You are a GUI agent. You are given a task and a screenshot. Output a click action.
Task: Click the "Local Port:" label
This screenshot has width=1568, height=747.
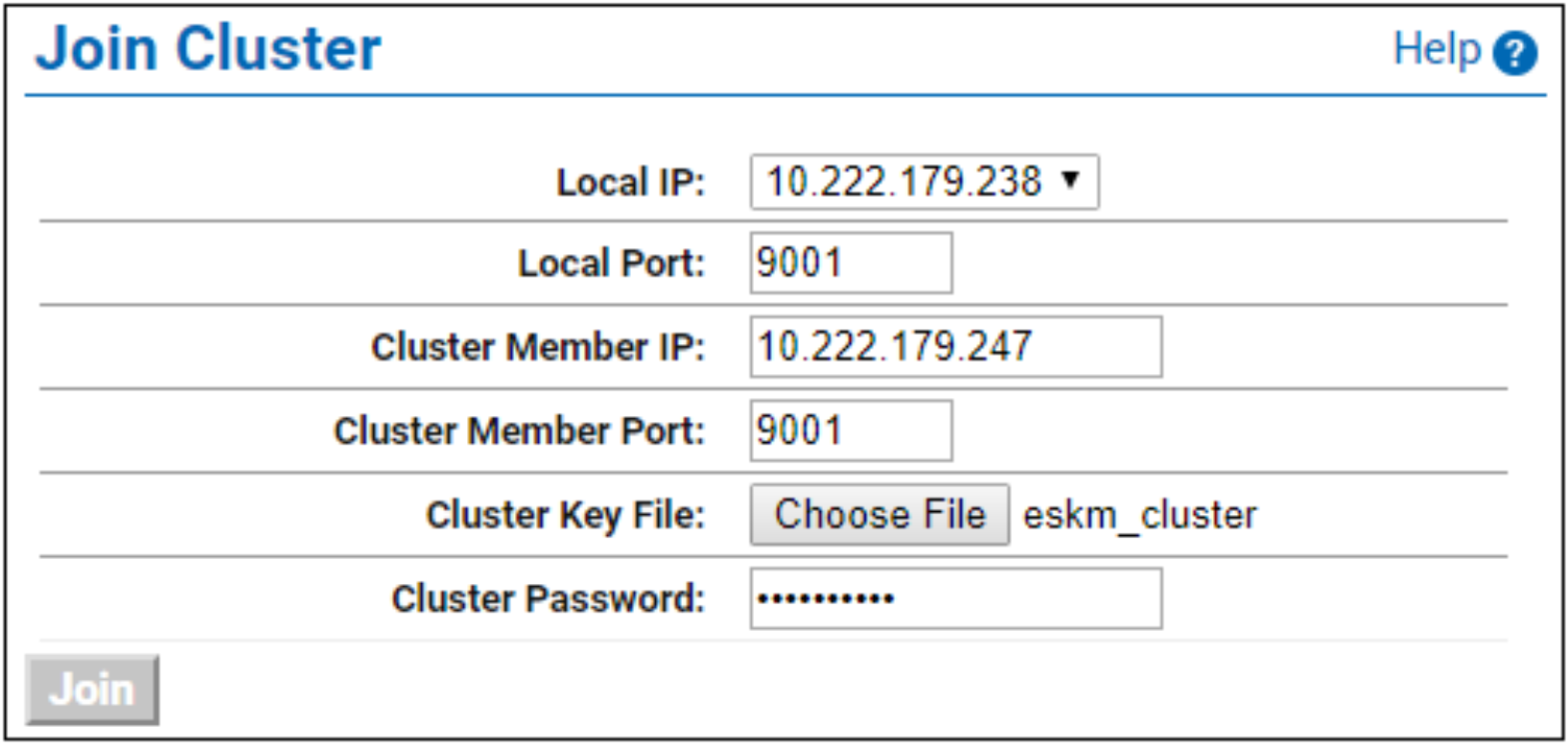612,264
